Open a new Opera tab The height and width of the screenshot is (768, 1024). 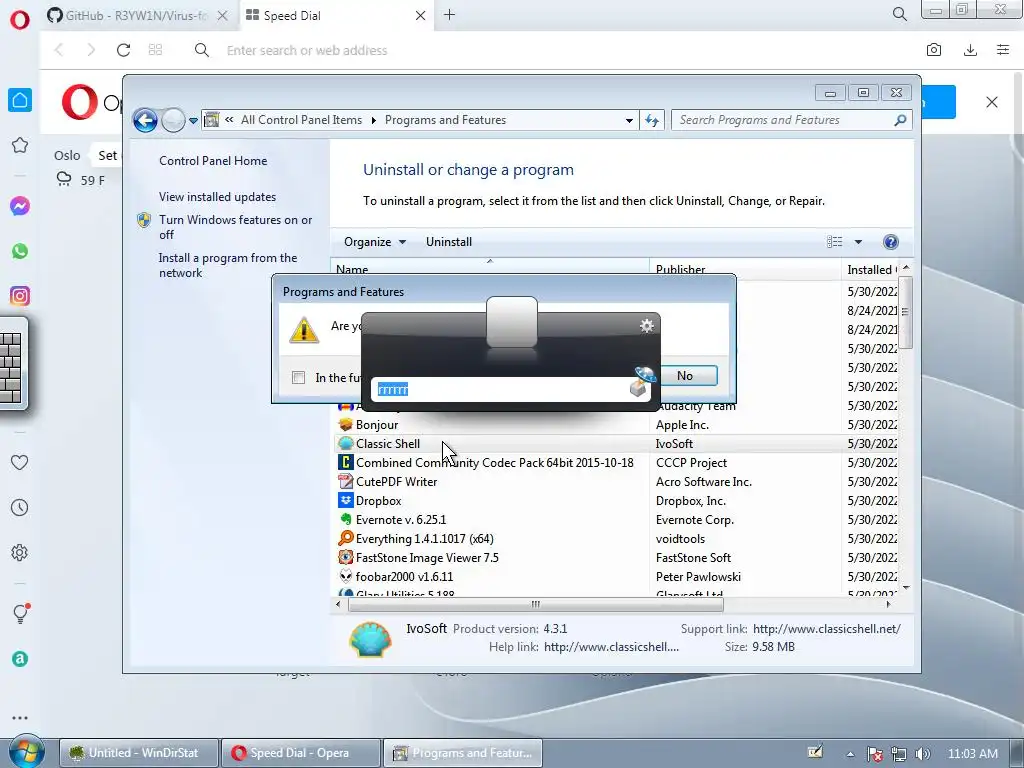pos(449,14)
